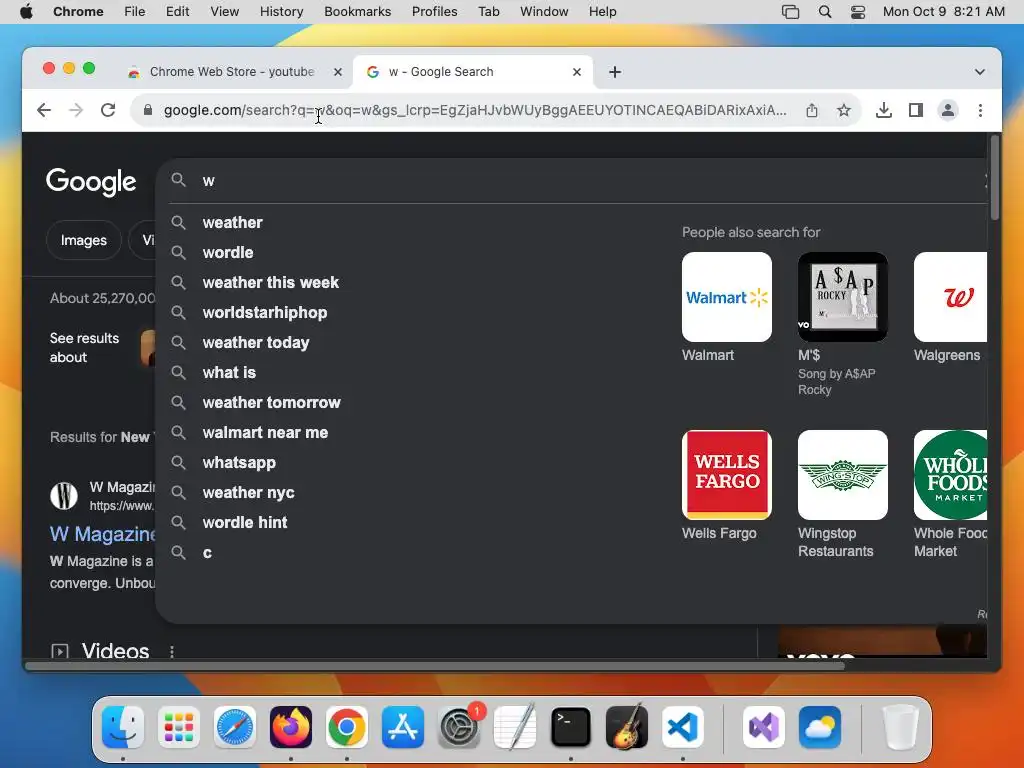Share this page via the share icon
Image resolution: width=1024 pixels, height=768 pixels.
click(x=812, y=110)
